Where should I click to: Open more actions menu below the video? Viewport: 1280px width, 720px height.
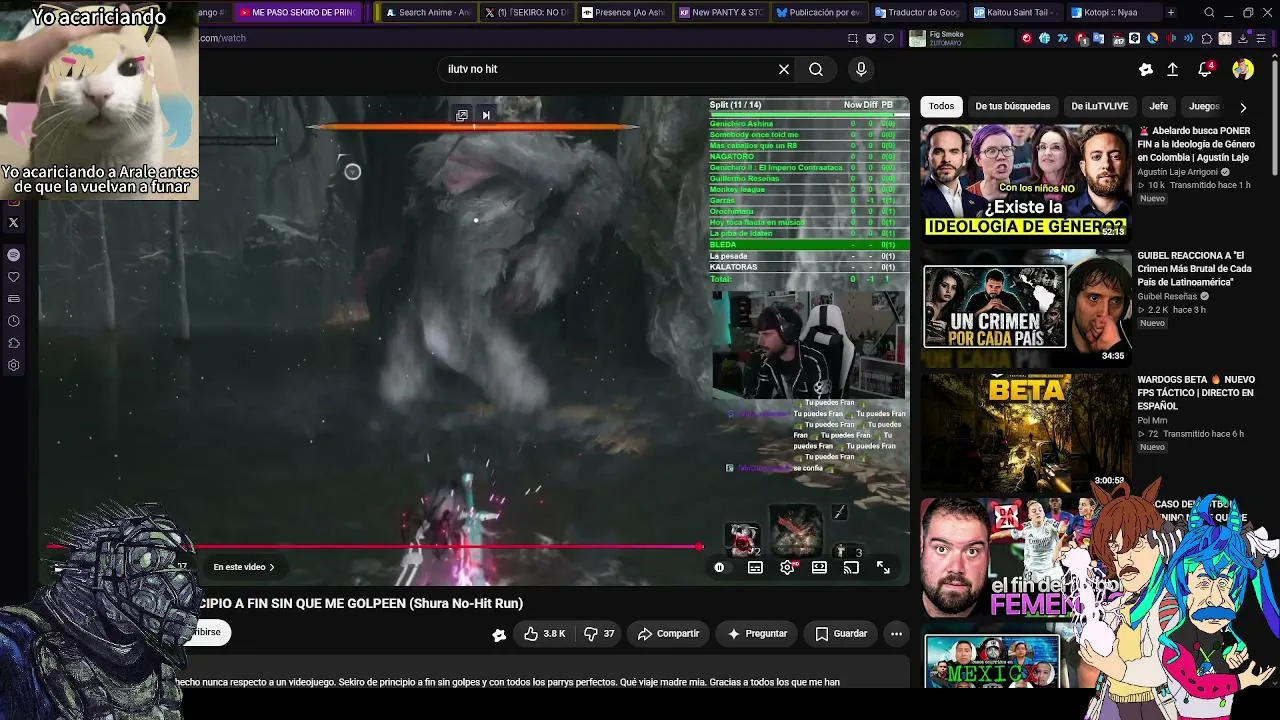(x=896, y=633)
